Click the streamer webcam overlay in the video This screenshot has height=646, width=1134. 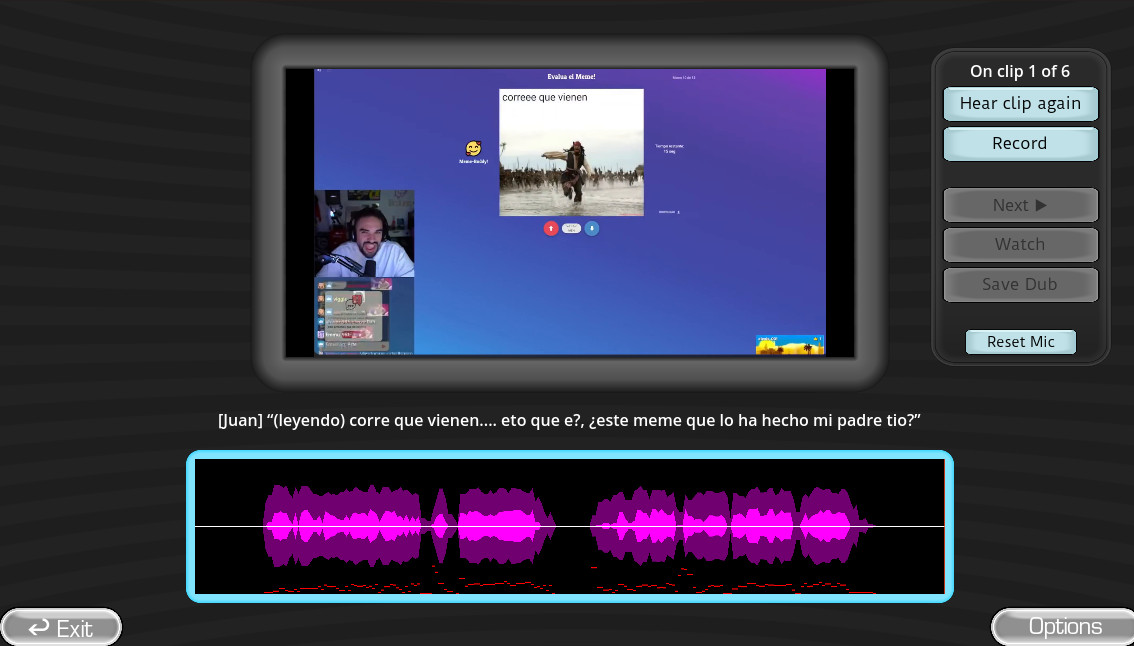pos(364,234)
